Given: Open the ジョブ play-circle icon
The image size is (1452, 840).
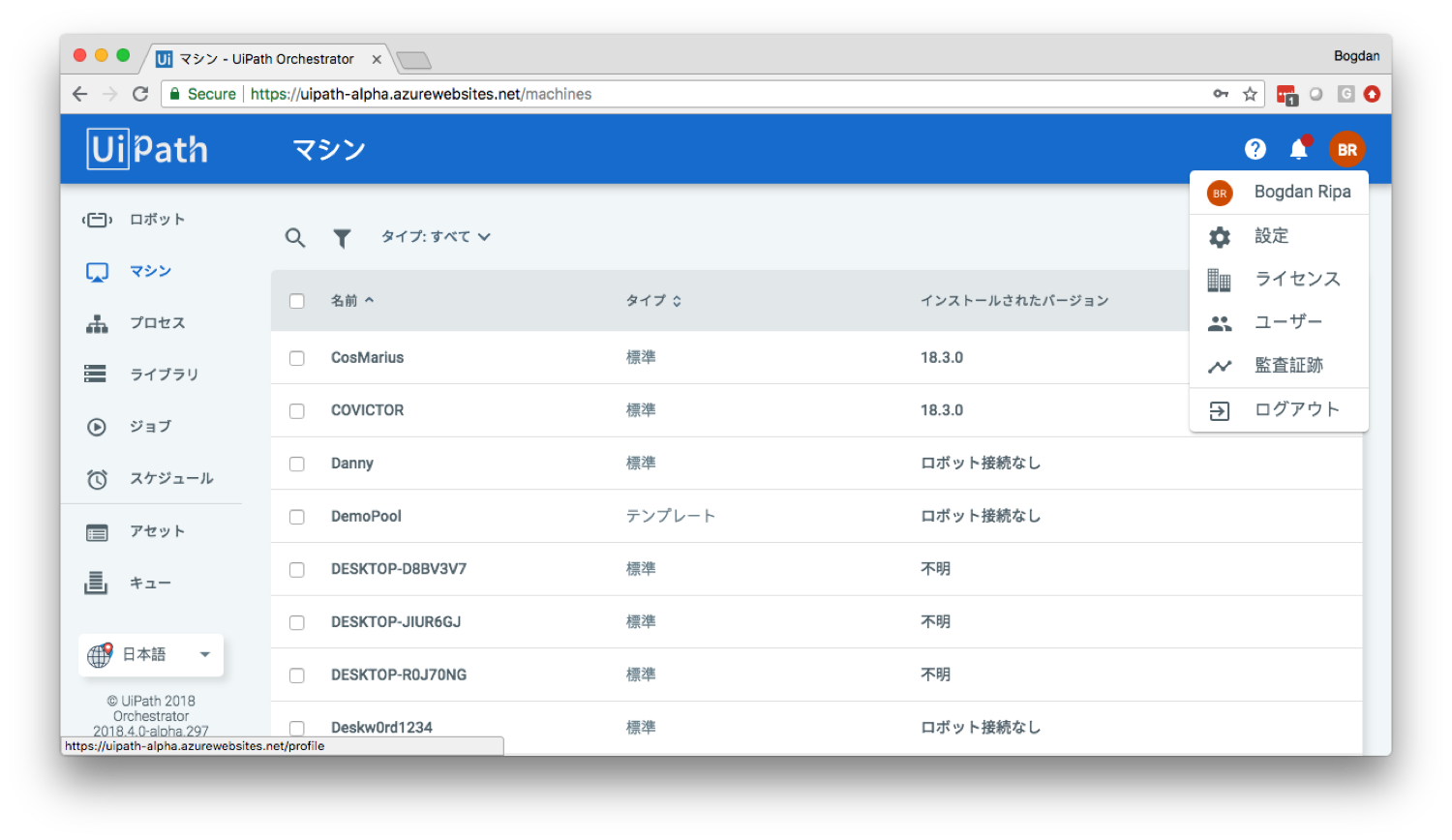Looking at the screenshot, I should [97, 427].
